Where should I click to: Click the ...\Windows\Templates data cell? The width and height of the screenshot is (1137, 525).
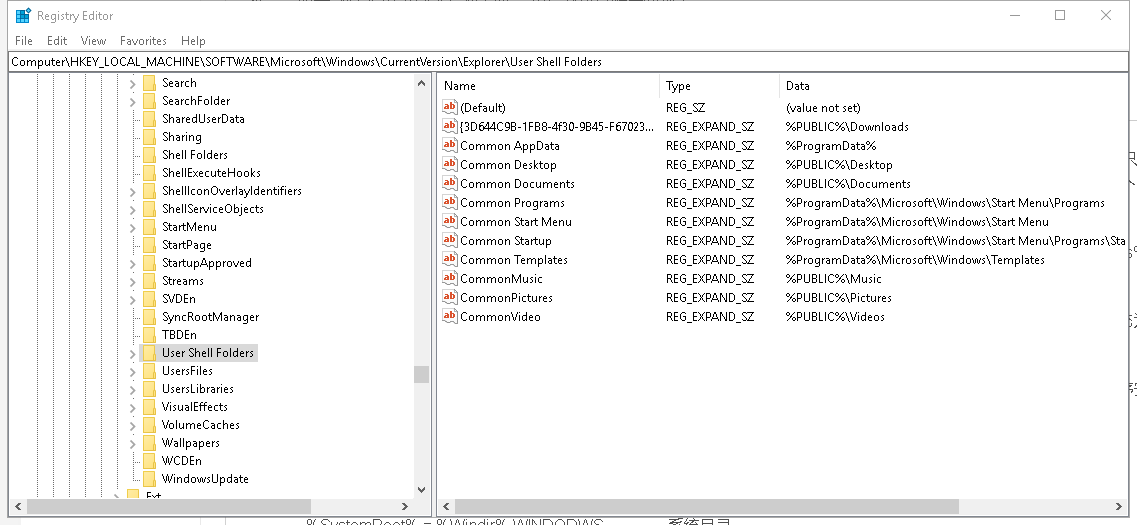[915, 260]
